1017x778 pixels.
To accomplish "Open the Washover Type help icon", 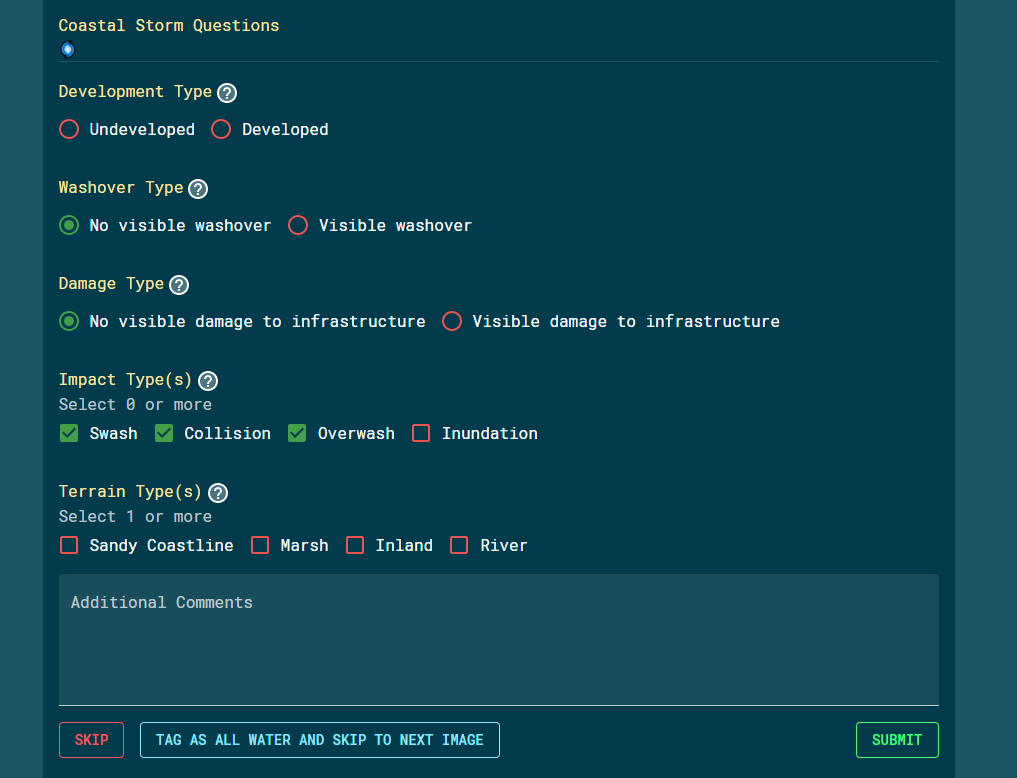I will pyautogui.click(x=197, y=188).
